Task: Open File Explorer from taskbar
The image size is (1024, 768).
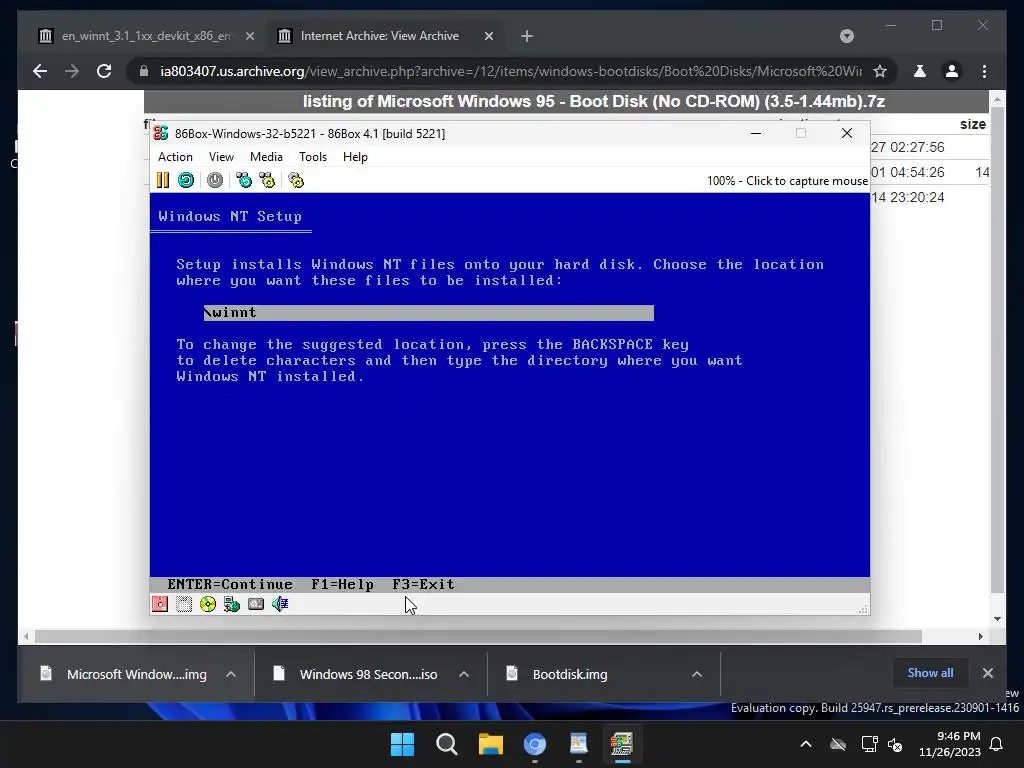Action: coord(490,744)
